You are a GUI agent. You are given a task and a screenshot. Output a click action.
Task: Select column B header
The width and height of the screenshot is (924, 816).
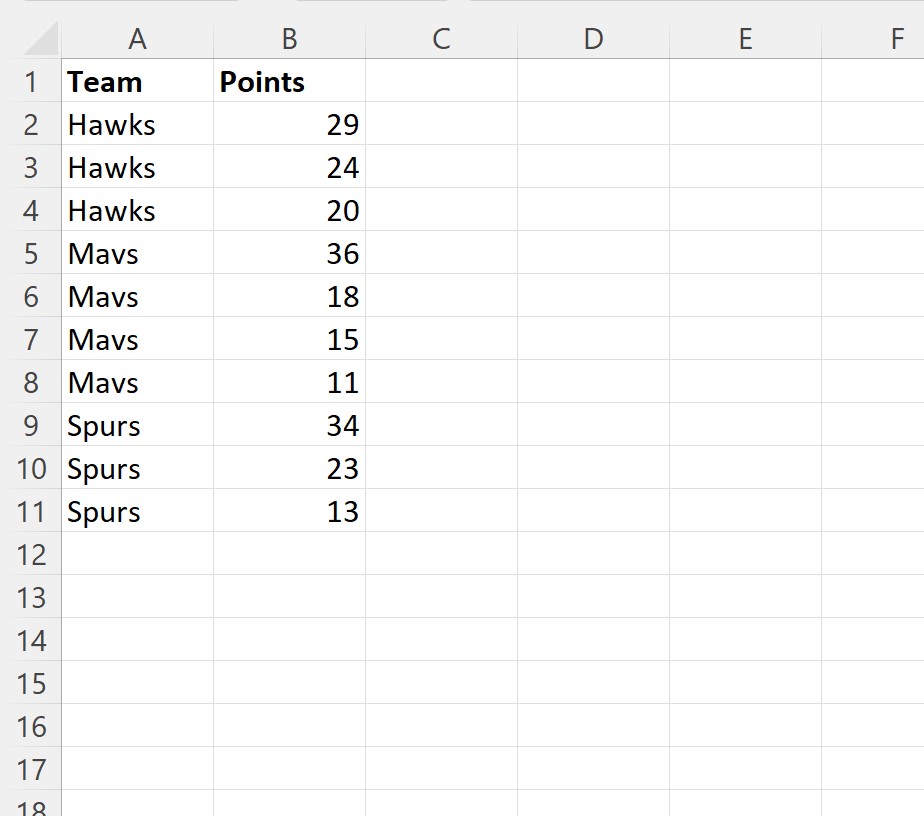289,39
